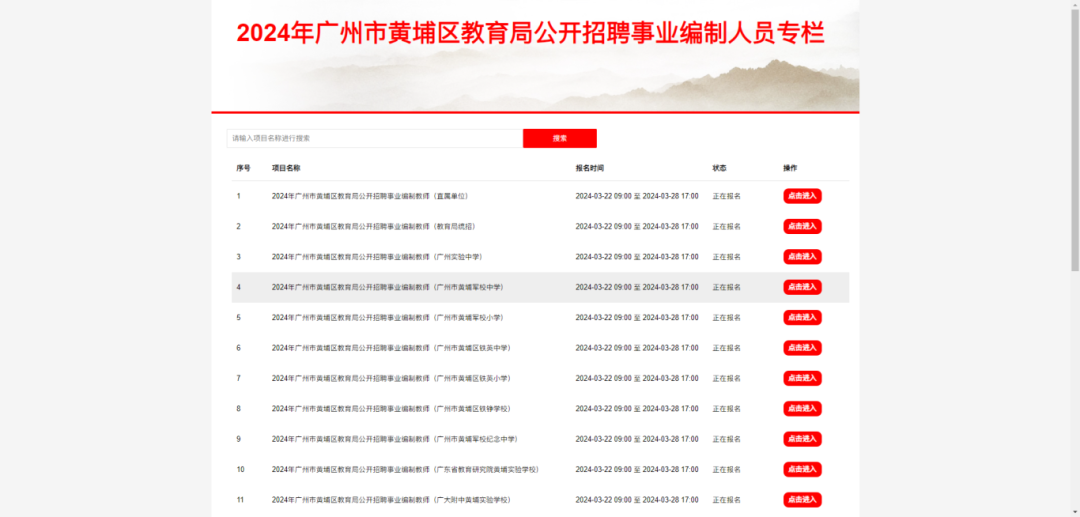Select project name ending （广州实验中学）
Screen dimensions: 1080x517
point(378,257)
